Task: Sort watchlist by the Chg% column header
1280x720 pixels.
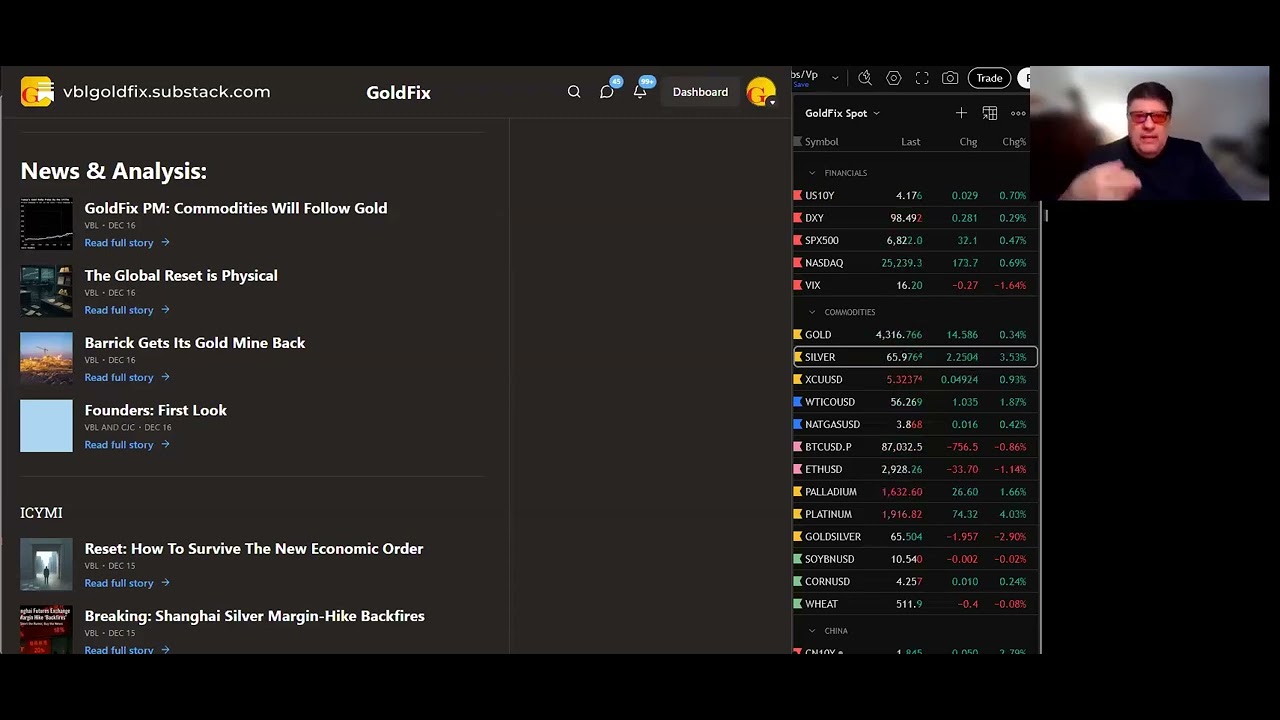Action: click(x=1014, y=142)
